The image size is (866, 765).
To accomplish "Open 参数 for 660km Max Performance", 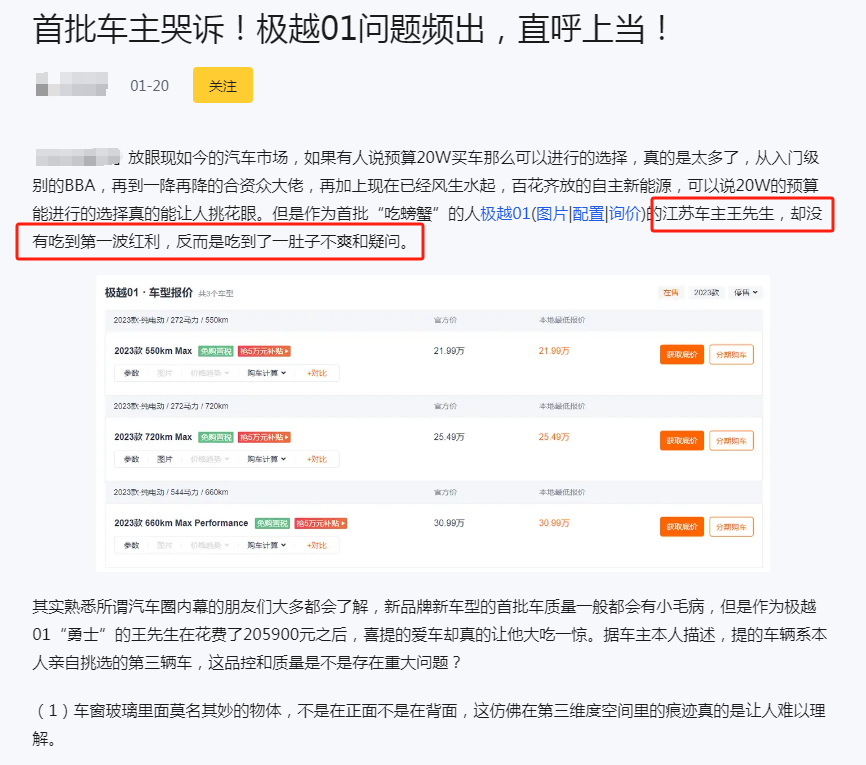I will (131, 546).
